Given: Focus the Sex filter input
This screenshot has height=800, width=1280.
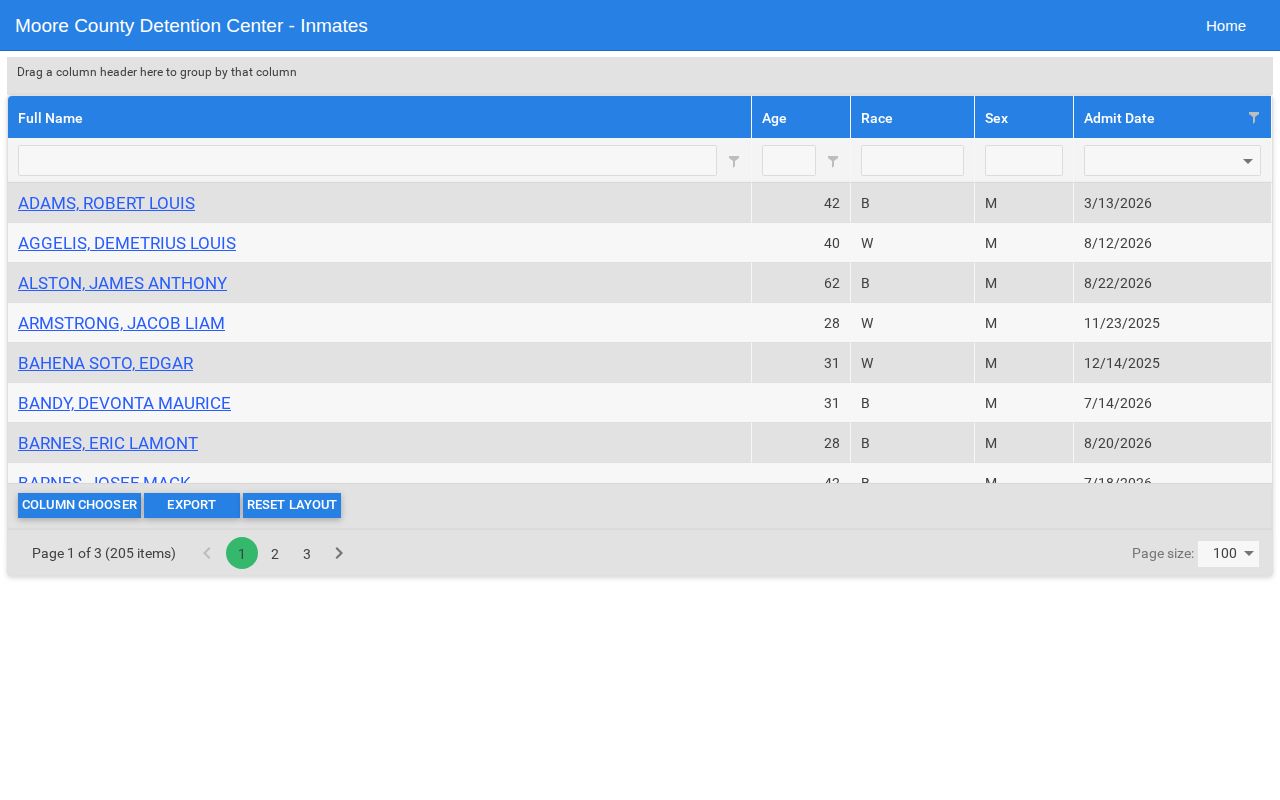Looking at the screenshot, I should [1024, 161].
